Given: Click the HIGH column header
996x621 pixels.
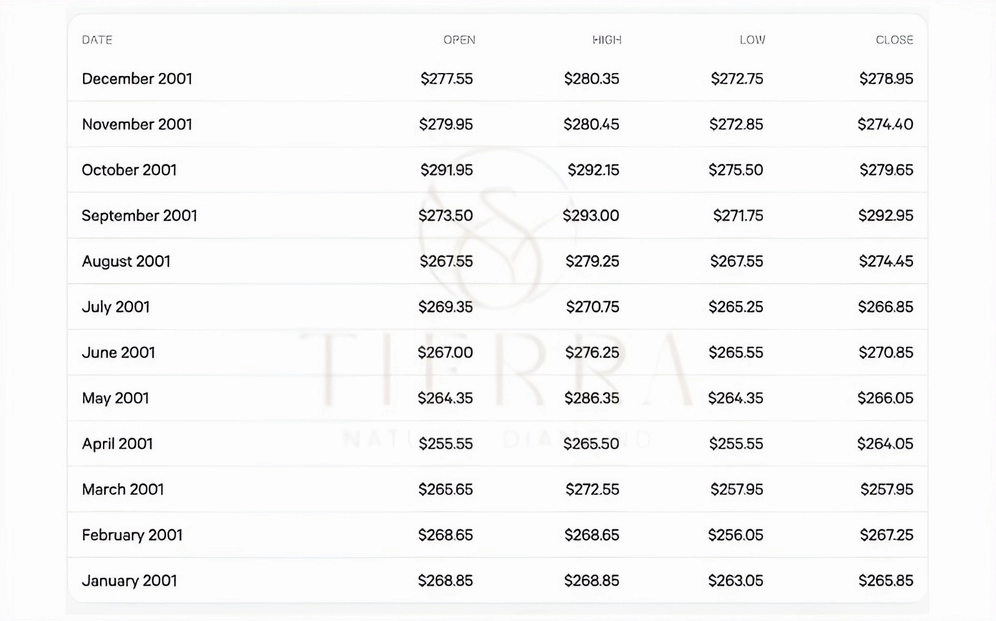Looking at the screenshot, I should click(x=607, y=40).
